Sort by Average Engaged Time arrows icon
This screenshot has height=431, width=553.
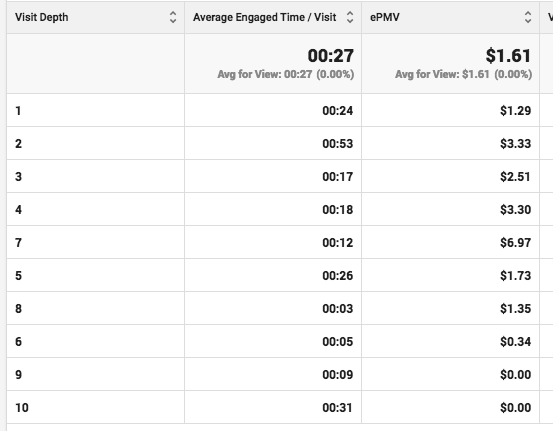coord(350,17)
